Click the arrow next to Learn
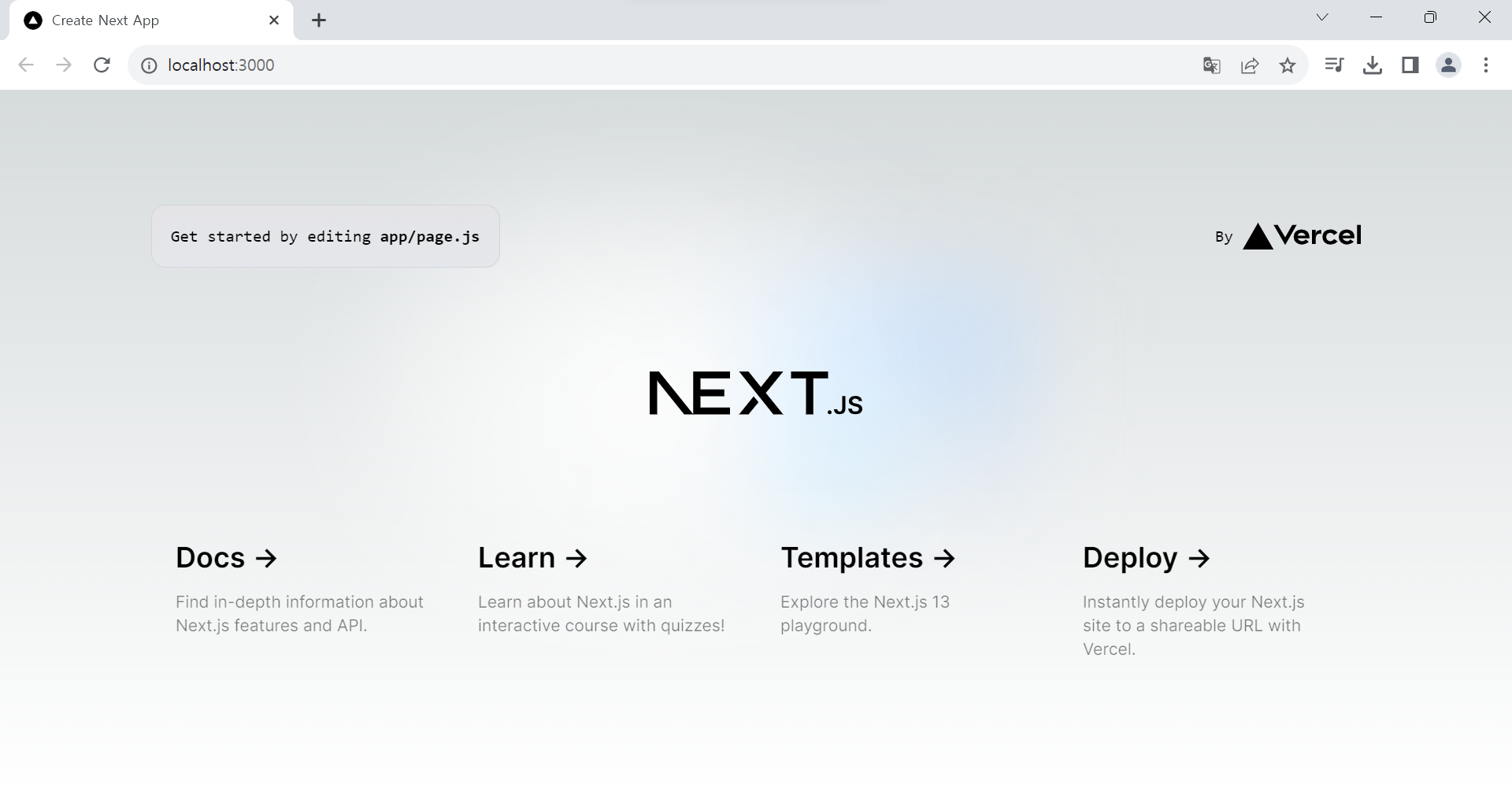 tap(577, 559)
